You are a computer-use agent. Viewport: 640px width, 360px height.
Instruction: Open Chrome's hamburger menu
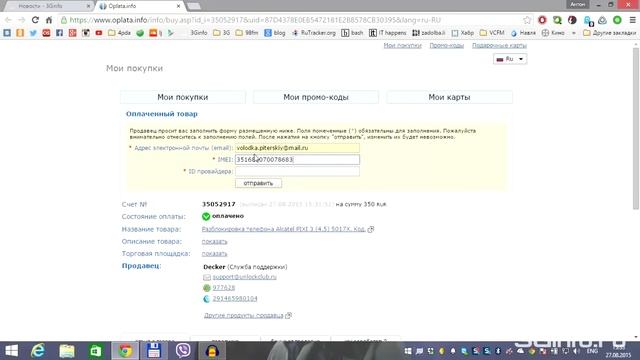pyautogui.click(x=632, y=20)
